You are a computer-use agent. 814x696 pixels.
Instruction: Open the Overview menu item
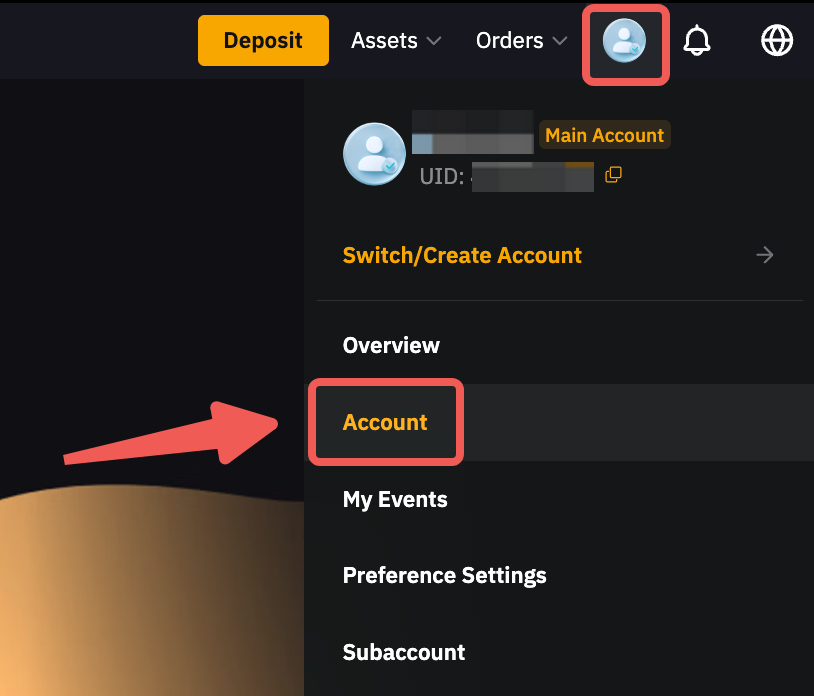click(391, 345)
